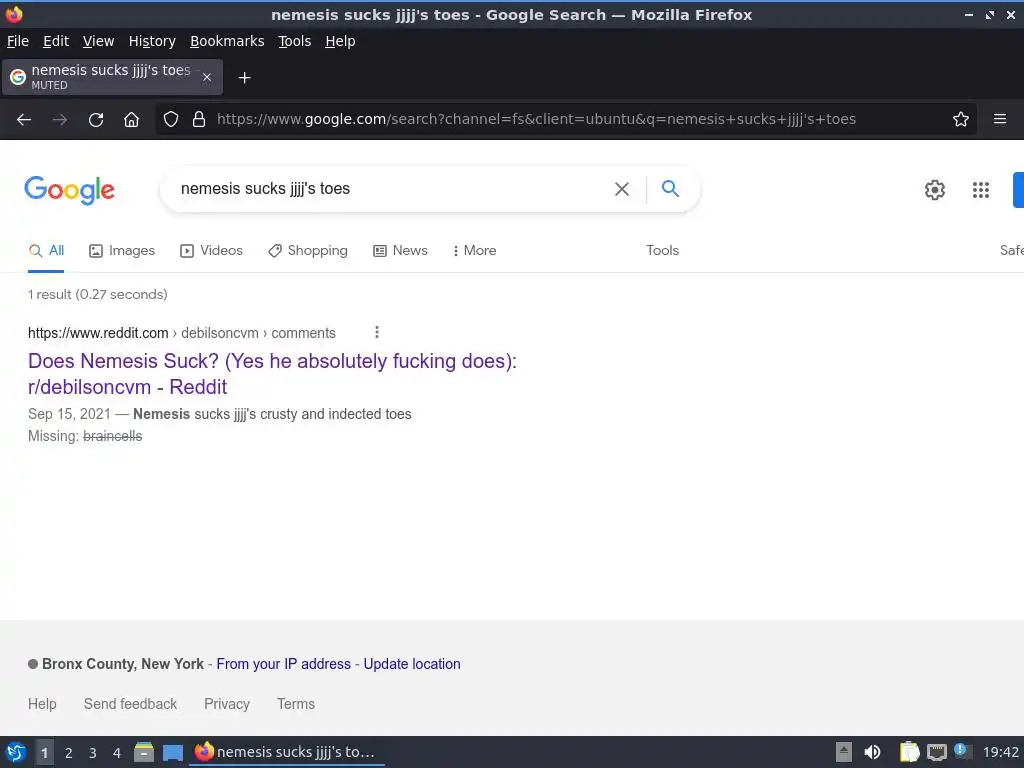Open the Send feedback footer link
Viewport: 1024px width, 768px height.
click(x=130, y=704)
